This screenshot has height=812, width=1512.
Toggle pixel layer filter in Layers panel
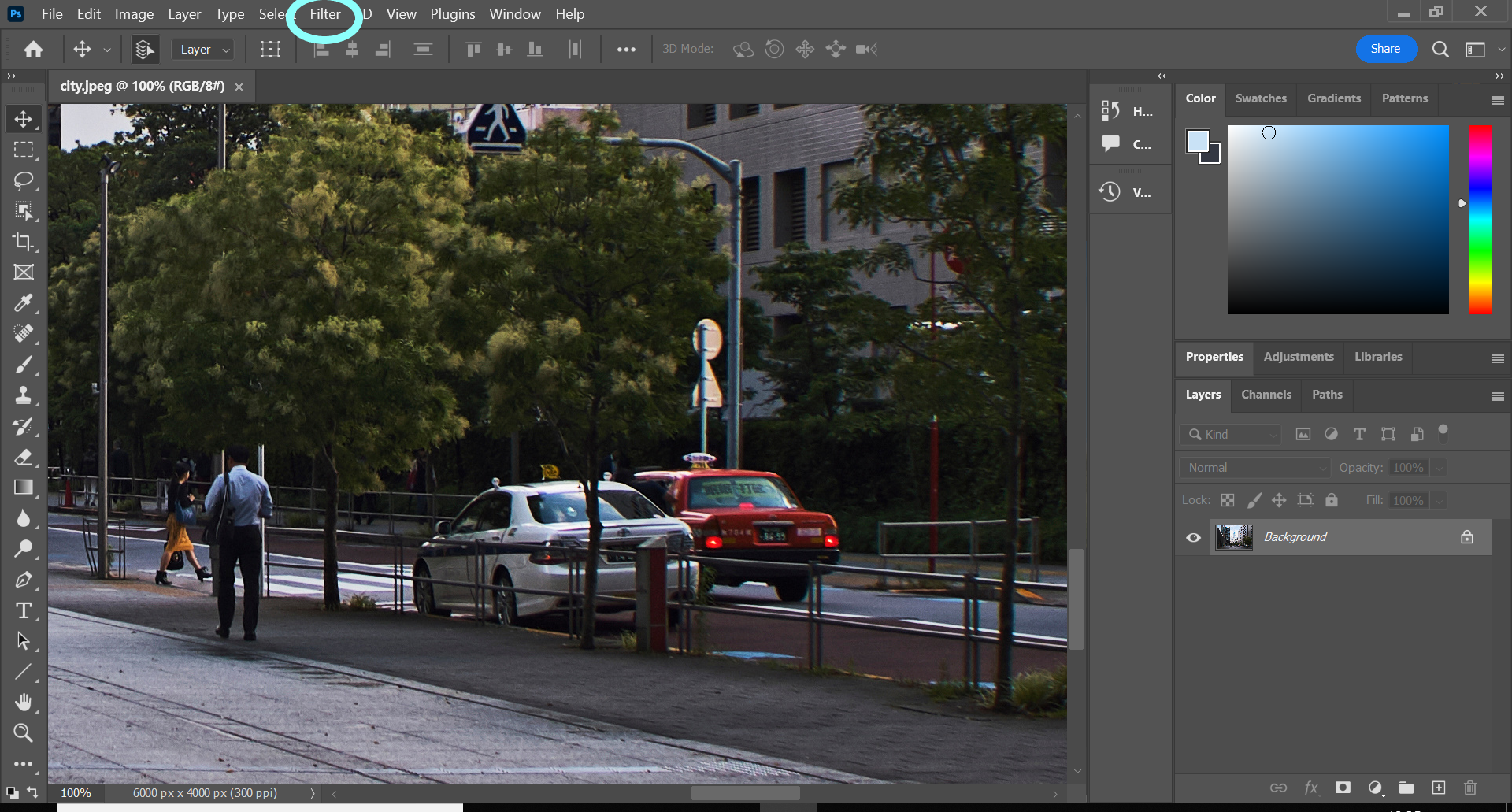(x=1303, y=434)
